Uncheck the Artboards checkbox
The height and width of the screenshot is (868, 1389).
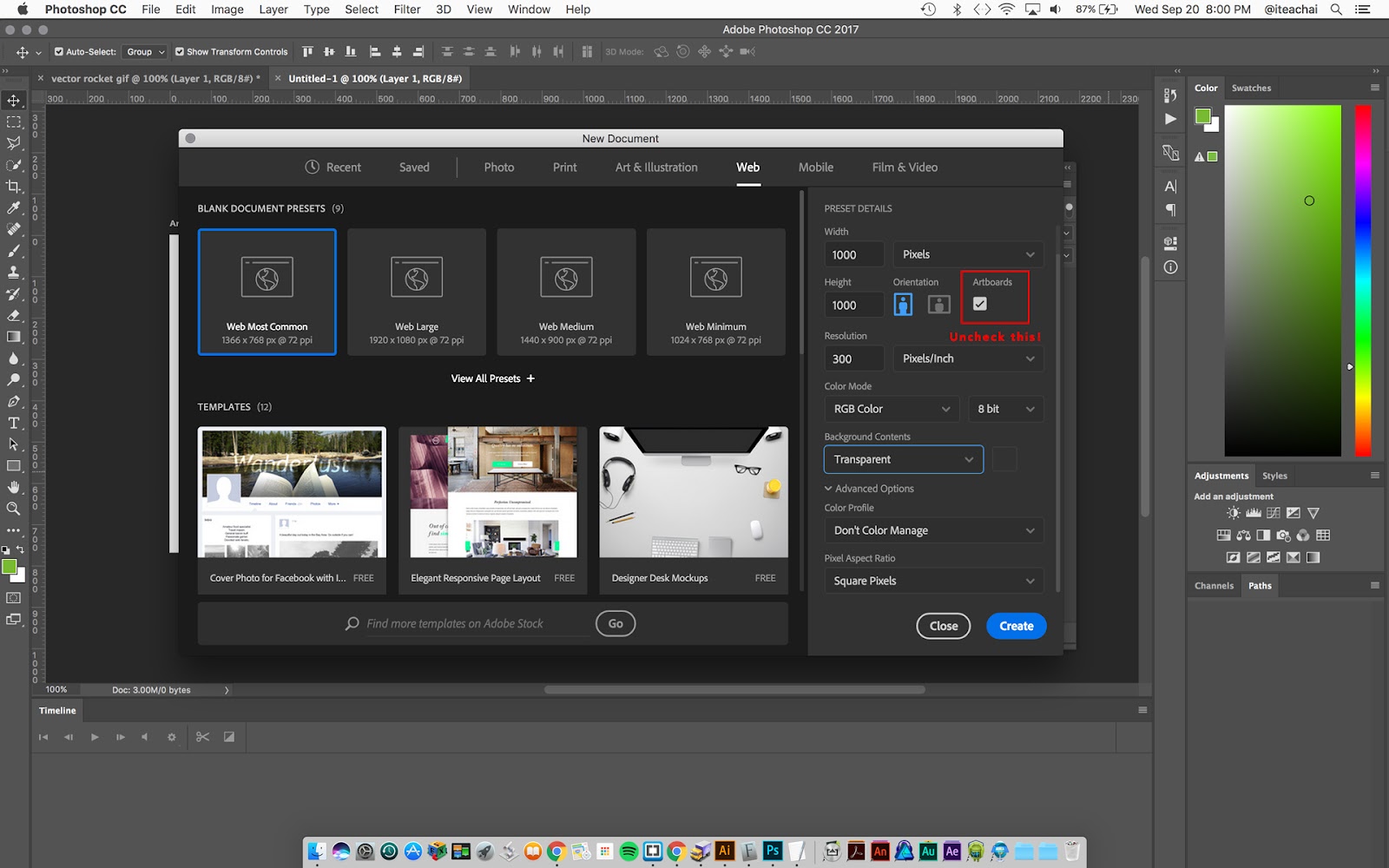tap(980, 304)
